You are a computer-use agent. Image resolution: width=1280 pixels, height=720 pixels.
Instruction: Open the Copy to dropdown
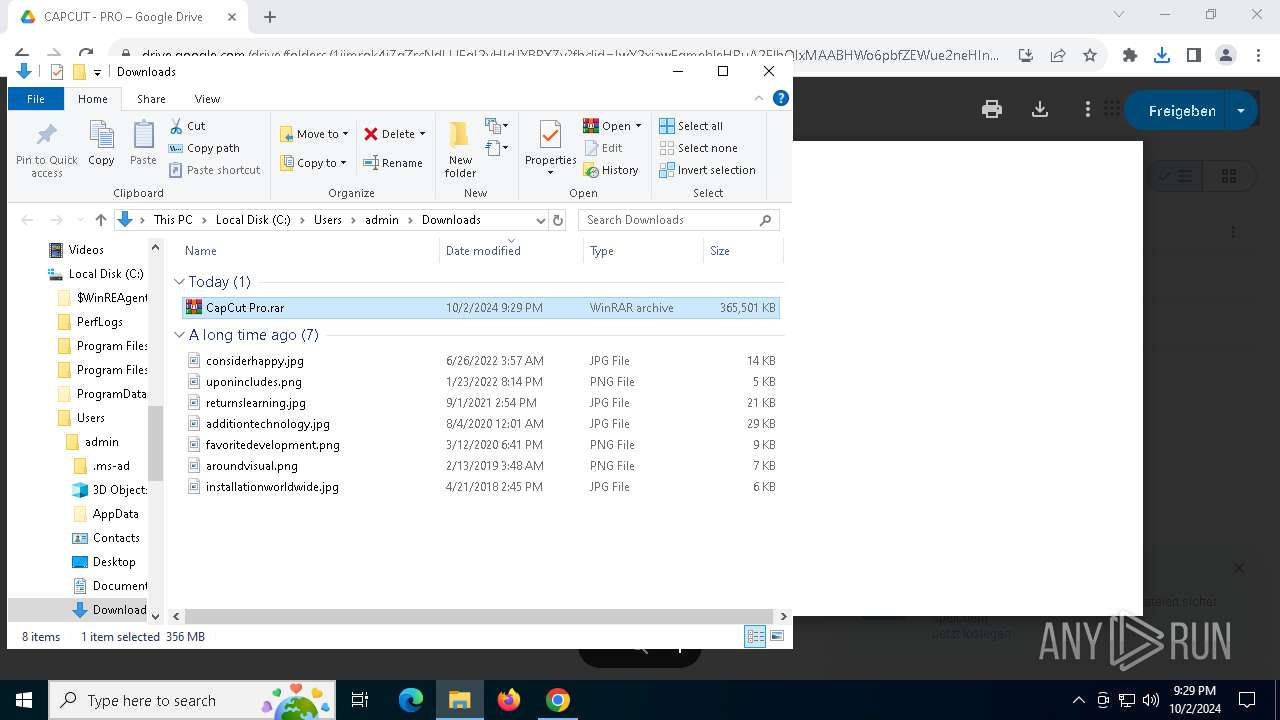tap(313, 163)
